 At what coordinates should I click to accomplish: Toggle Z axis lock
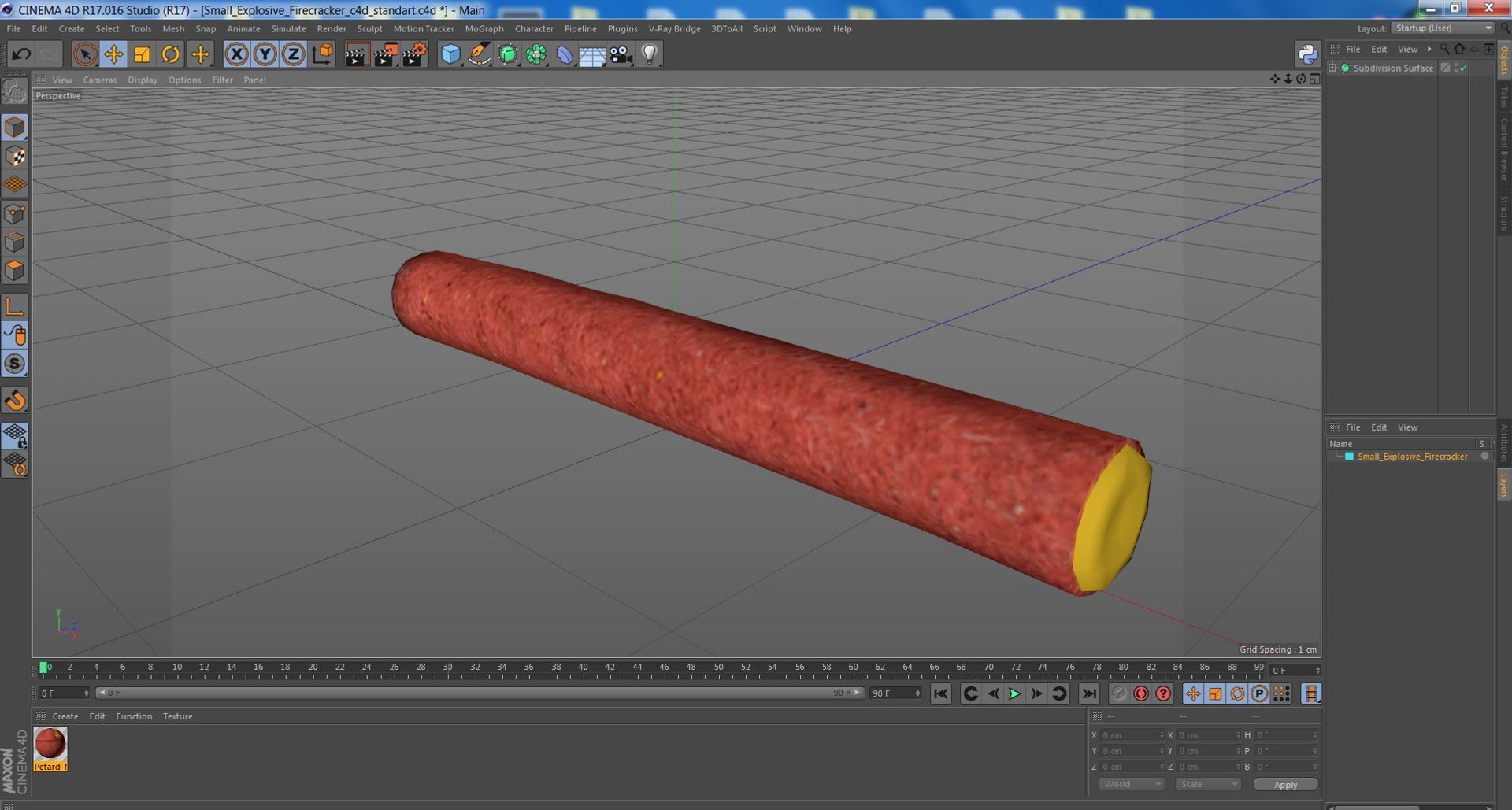tap(294, 54)
